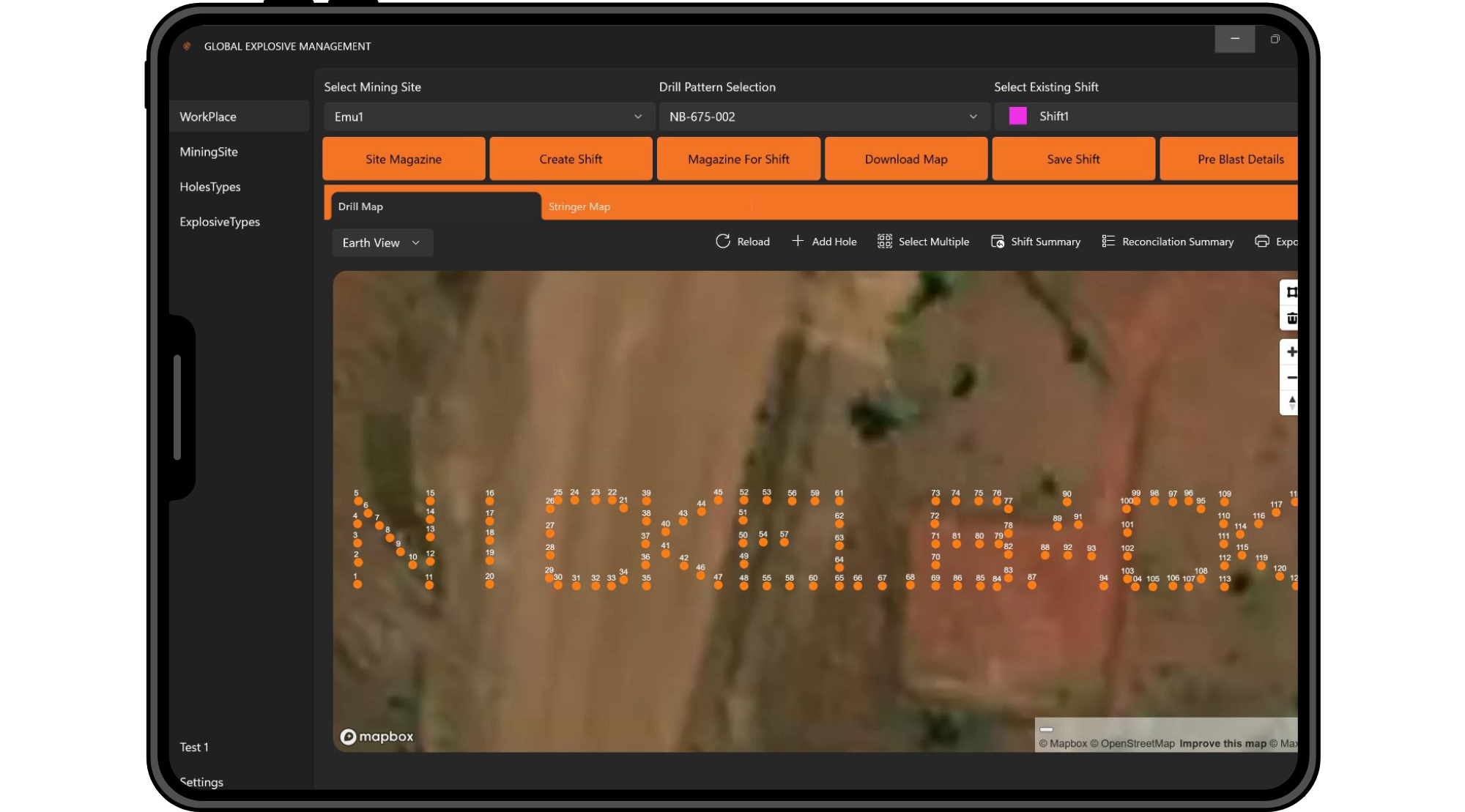Click the Reload icon above the drill map
The width and height of the screenshot is (1465, 812).
coord(723,241)
